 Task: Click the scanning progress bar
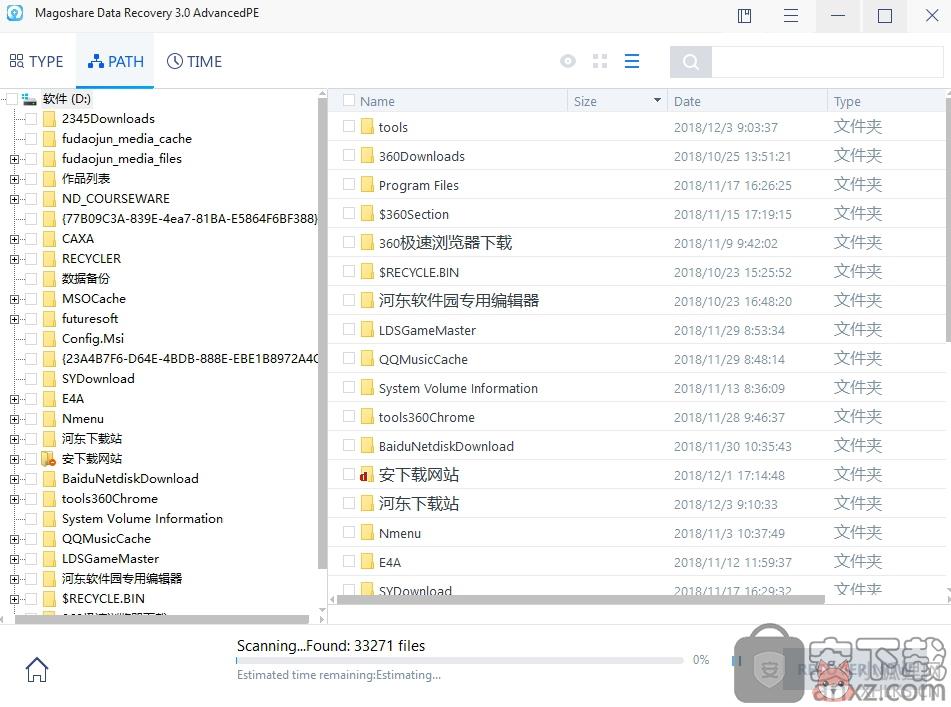(460, 660)
